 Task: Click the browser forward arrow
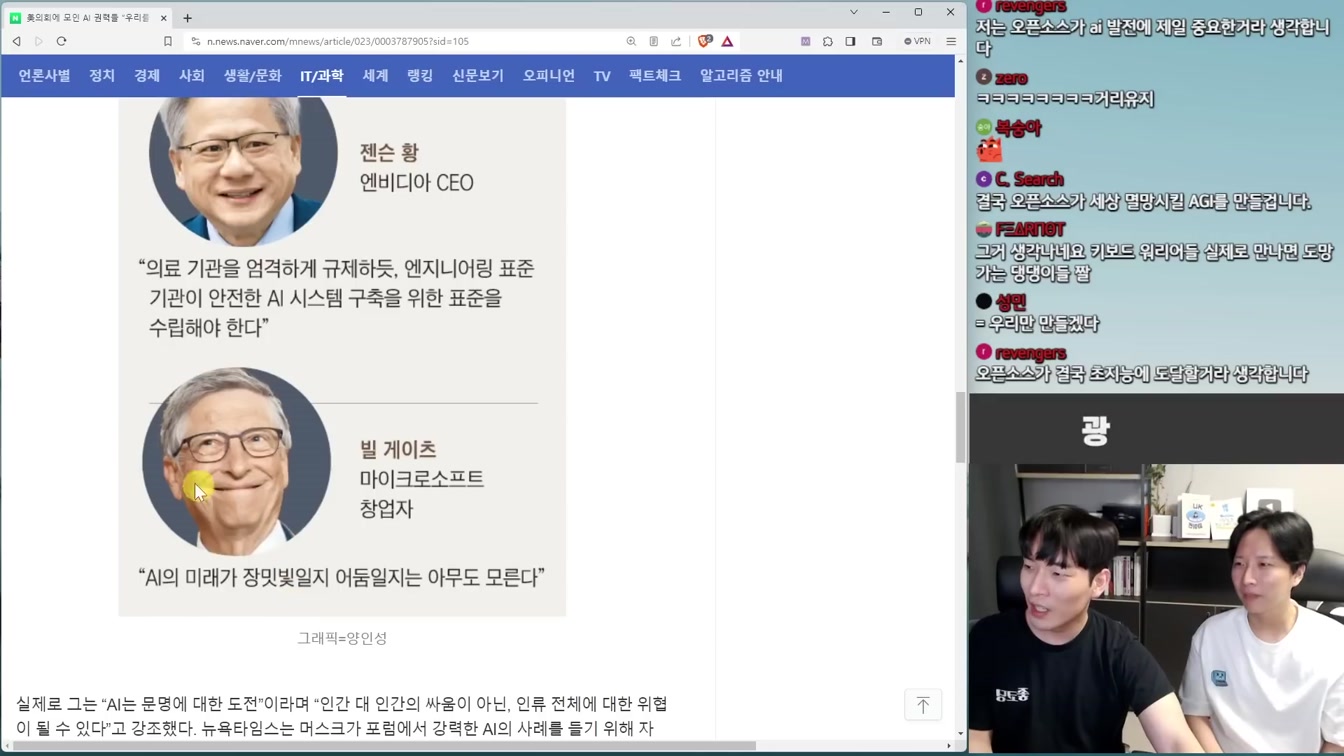pyautogui.click(x=39, y=41)
